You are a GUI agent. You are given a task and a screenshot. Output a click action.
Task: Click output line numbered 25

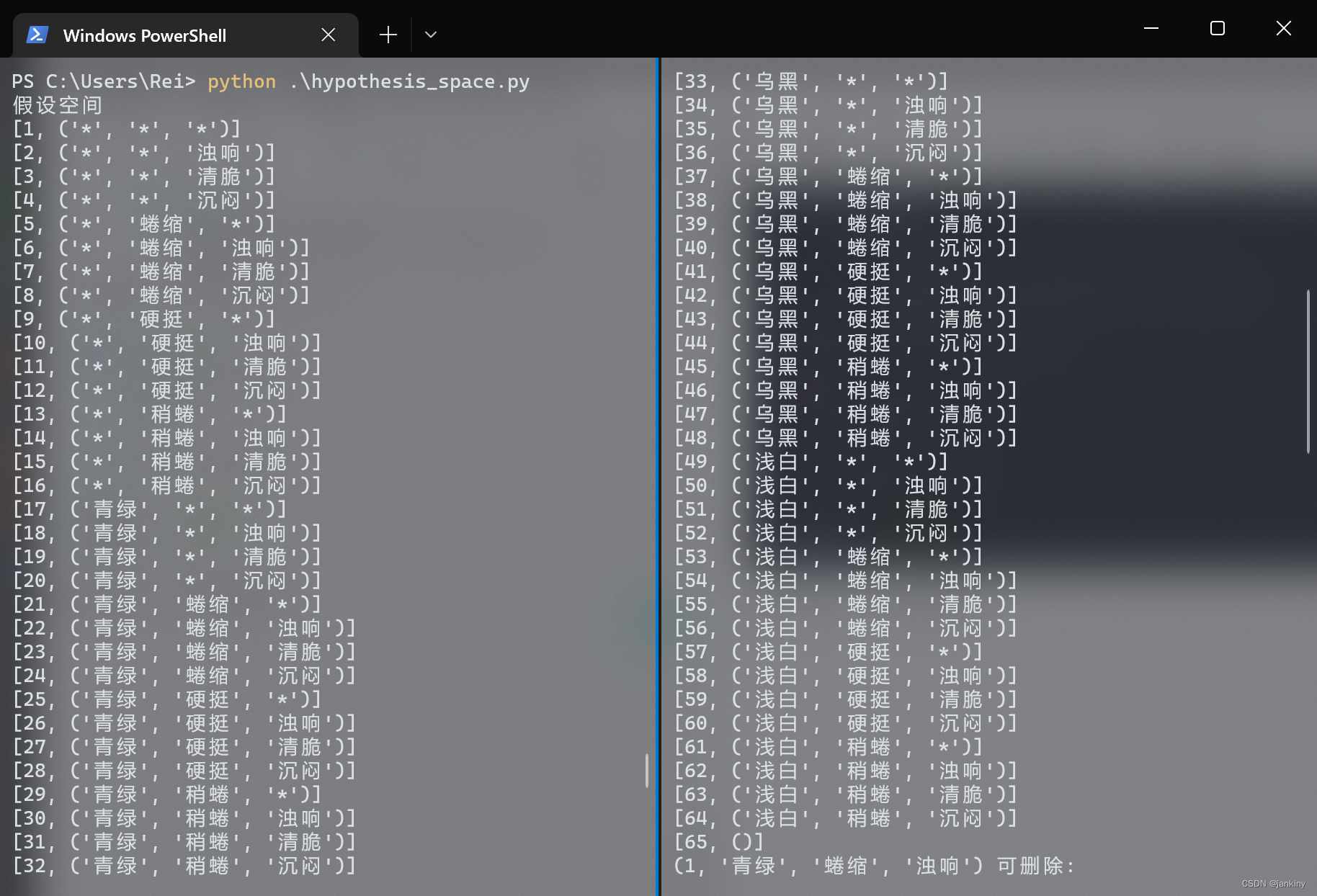[x=167, y=699]
